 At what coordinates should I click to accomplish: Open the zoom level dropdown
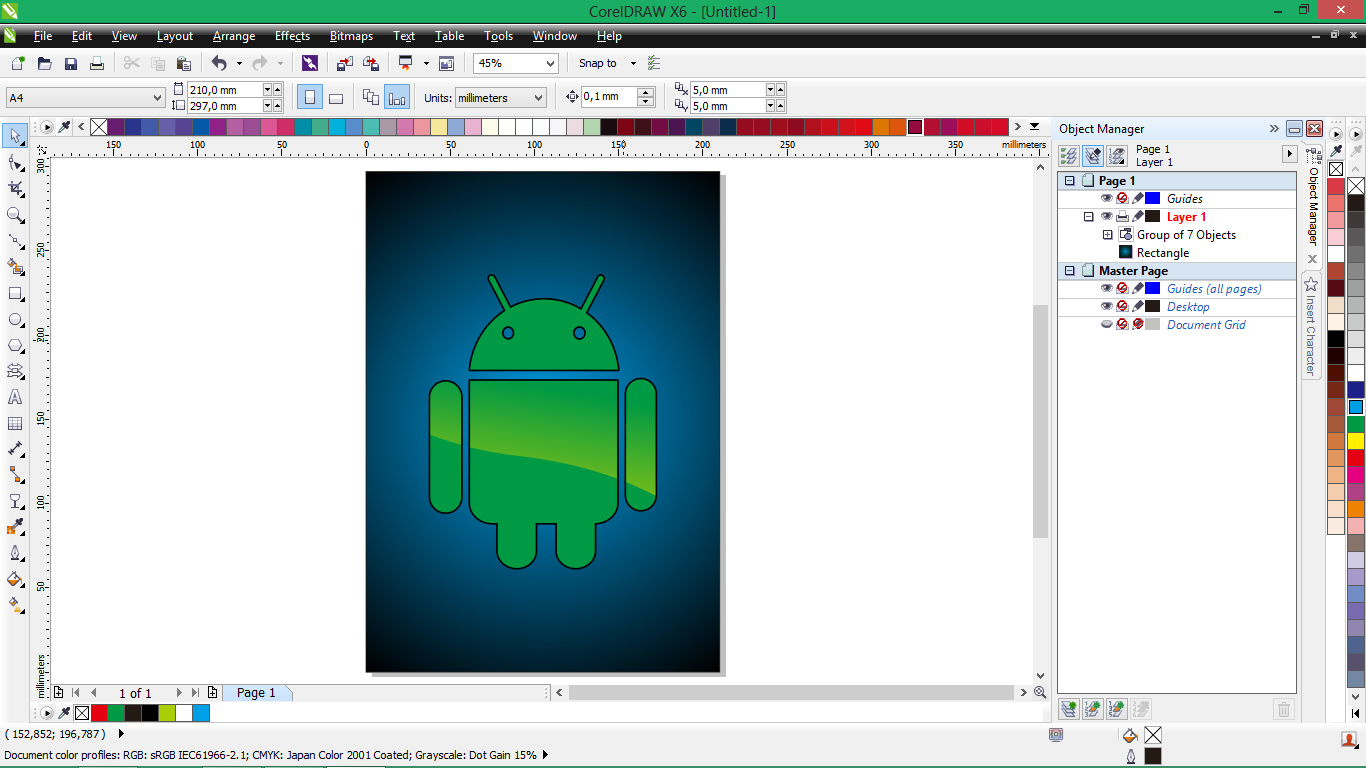(549, 63)
